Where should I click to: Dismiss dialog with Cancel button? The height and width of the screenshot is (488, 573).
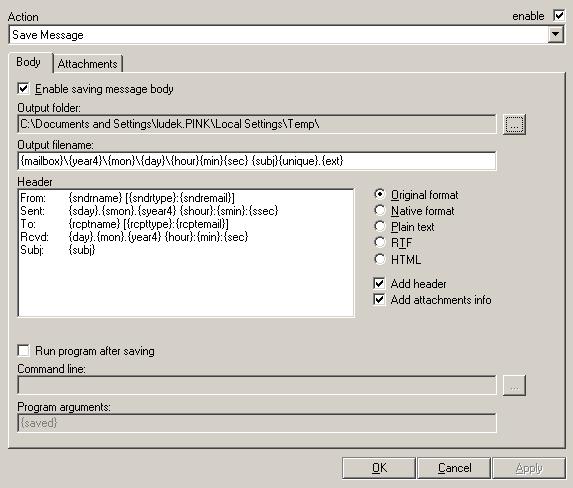(454, 468)
